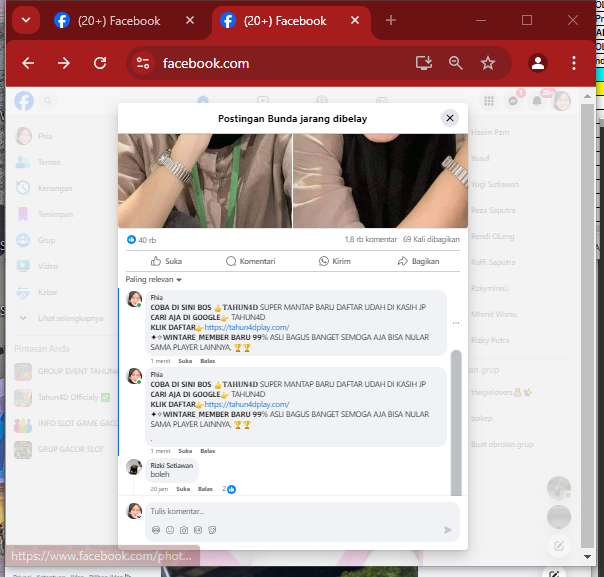
Task: Open contact Yogi Sutiawan
Action: [x=495, y=184]
